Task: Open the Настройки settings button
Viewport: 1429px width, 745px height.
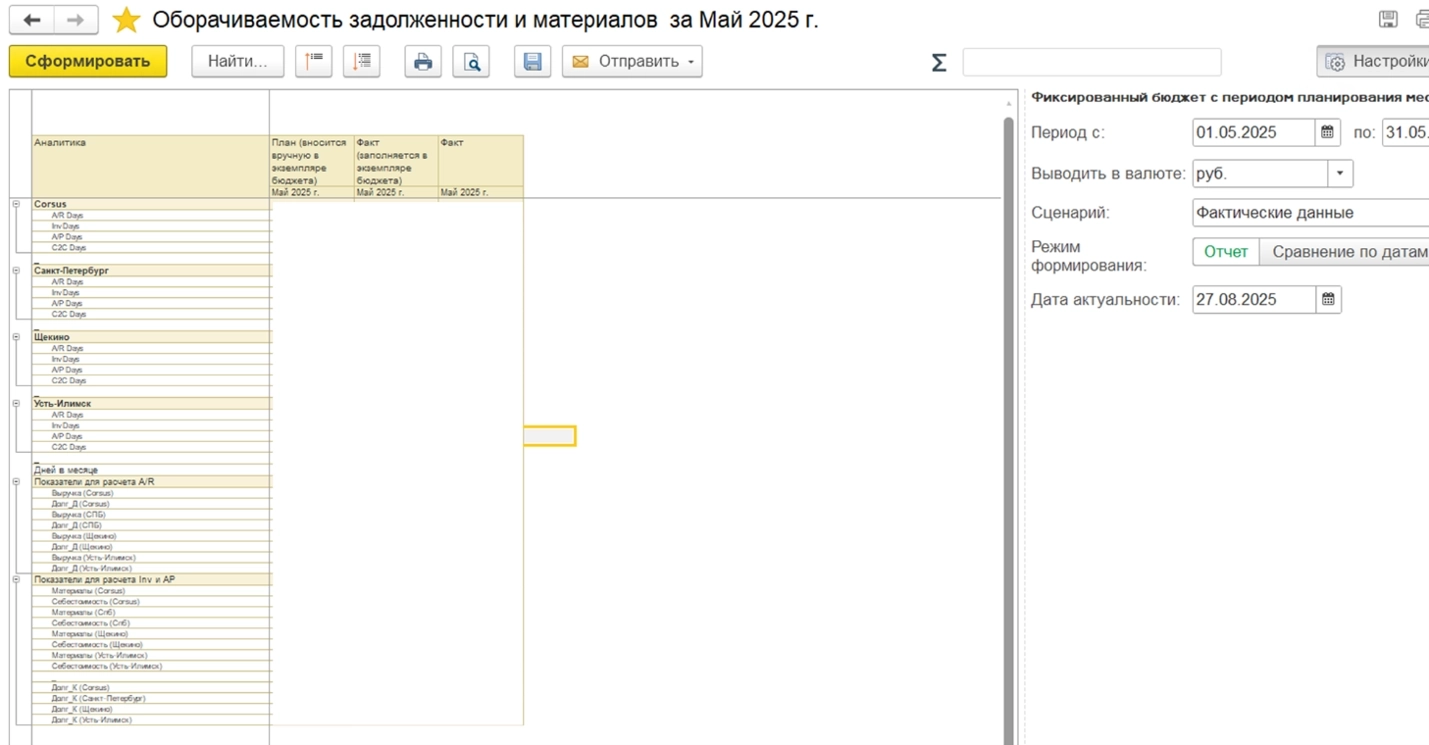Action: pos(1374,62)
